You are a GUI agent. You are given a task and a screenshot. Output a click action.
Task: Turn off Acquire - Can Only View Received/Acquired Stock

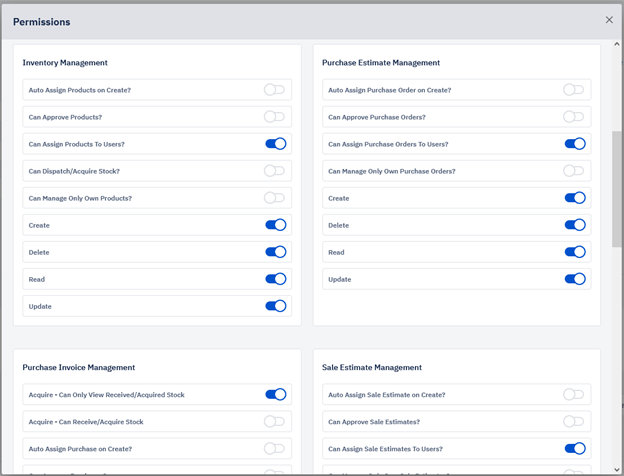(276, 395)
